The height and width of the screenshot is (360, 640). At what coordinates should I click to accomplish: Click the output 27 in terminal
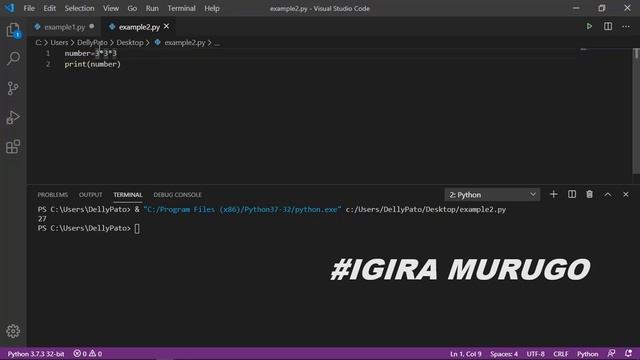pyautogui.click(x=42, y=219)
